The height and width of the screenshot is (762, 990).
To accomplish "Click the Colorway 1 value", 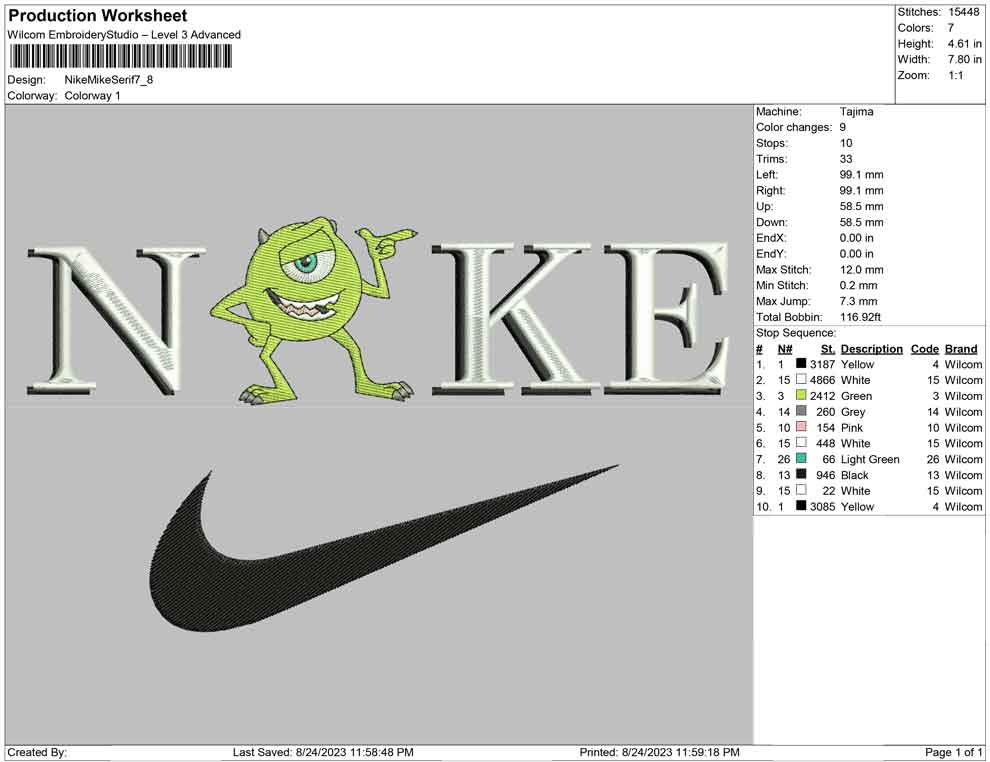I will [92, 95].
